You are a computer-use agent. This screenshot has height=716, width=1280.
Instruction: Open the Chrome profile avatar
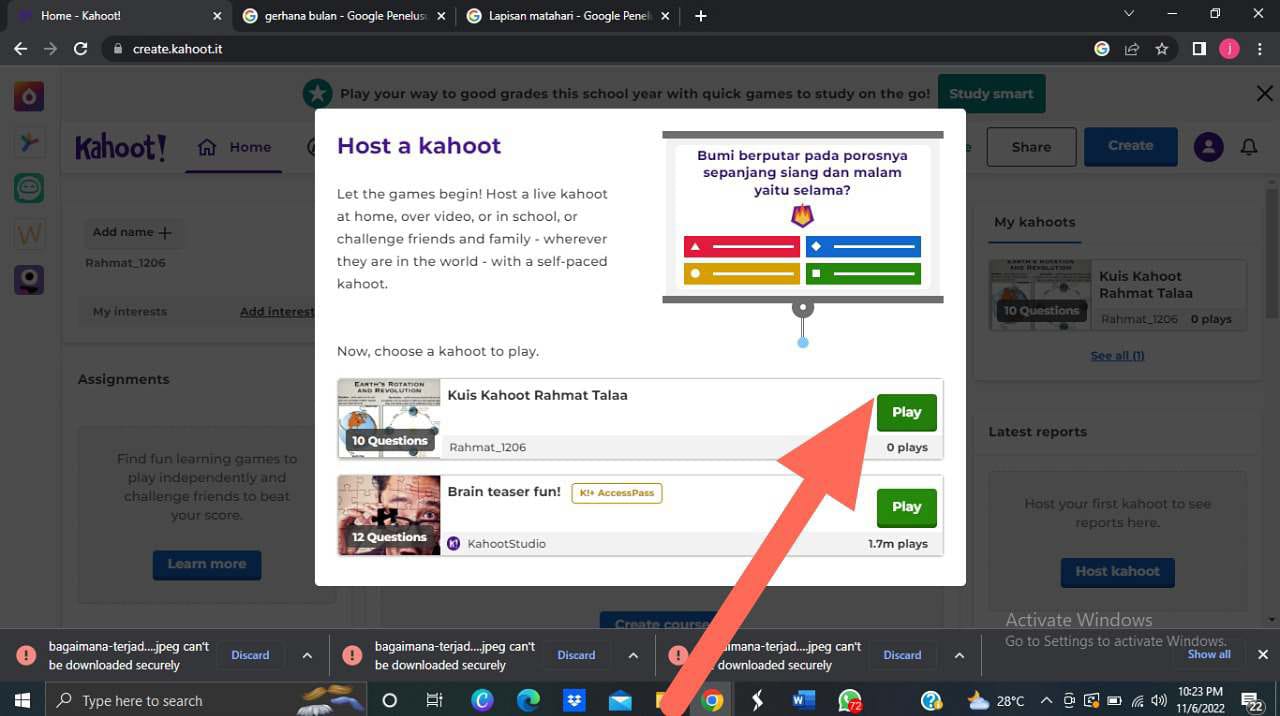1229,48
